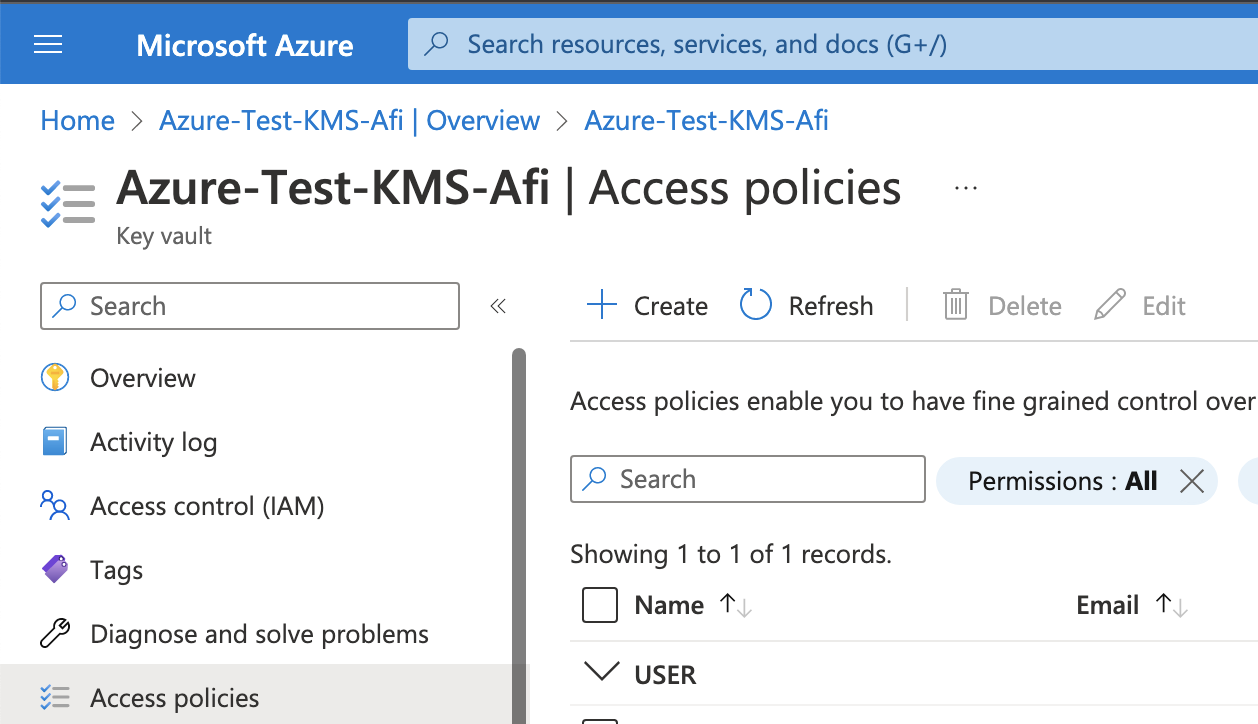Collapse the USER group chevron
This screenshot has width=1258, height=724.
click(601, 673)
